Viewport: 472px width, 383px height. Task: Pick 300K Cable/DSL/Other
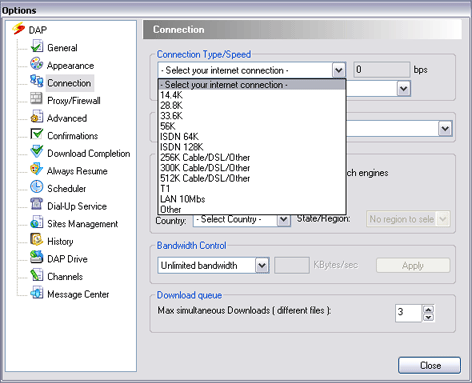click(252, 168)
